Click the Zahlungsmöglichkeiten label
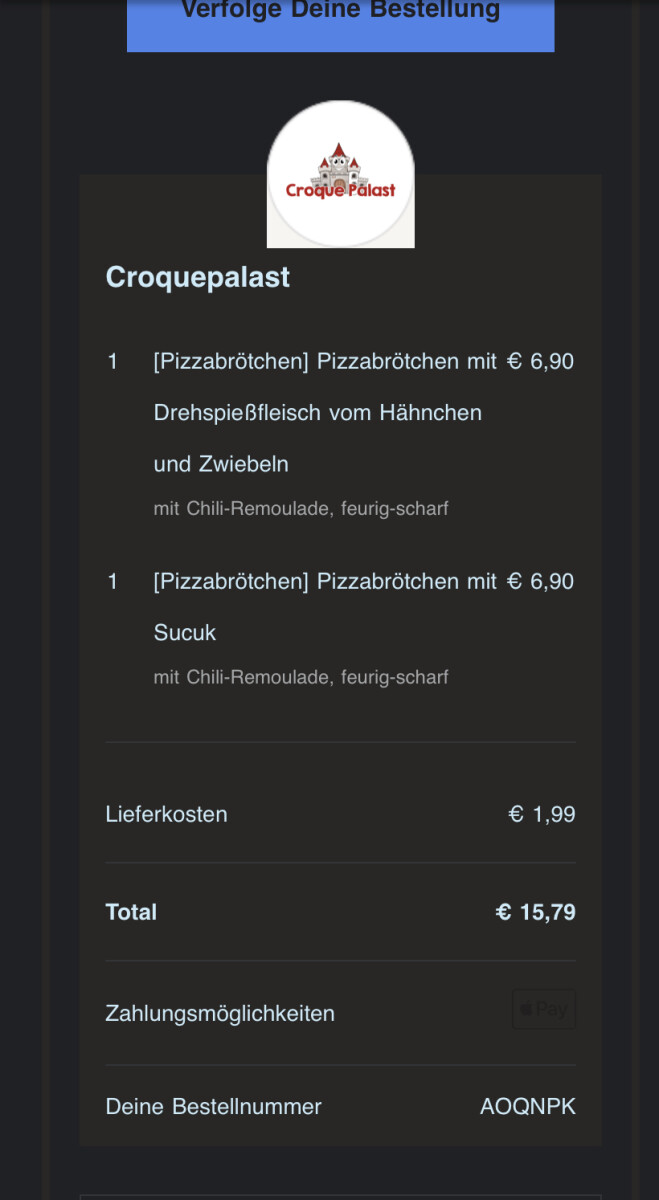 220,1013
